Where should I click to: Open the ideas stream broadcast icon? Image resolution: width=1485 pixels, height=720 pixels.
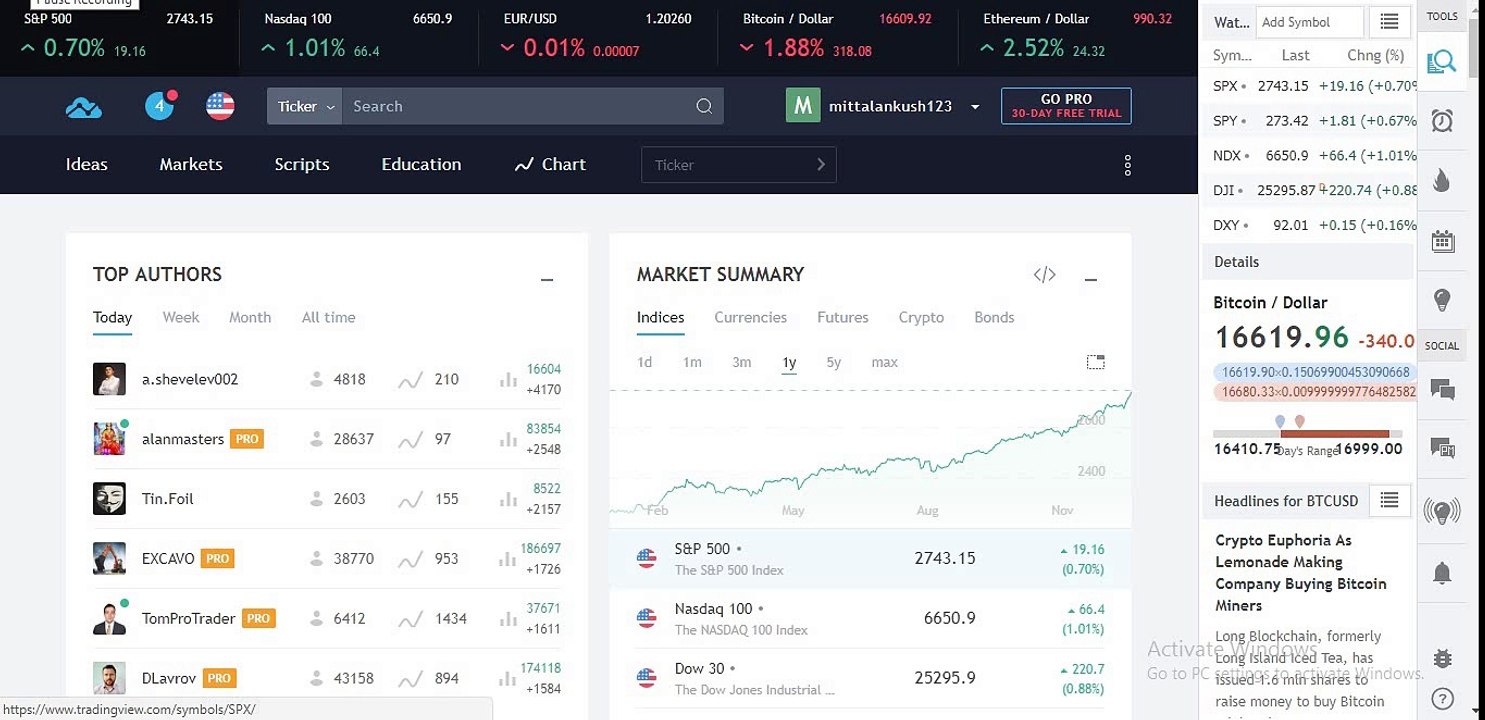tap(1442, 511)
